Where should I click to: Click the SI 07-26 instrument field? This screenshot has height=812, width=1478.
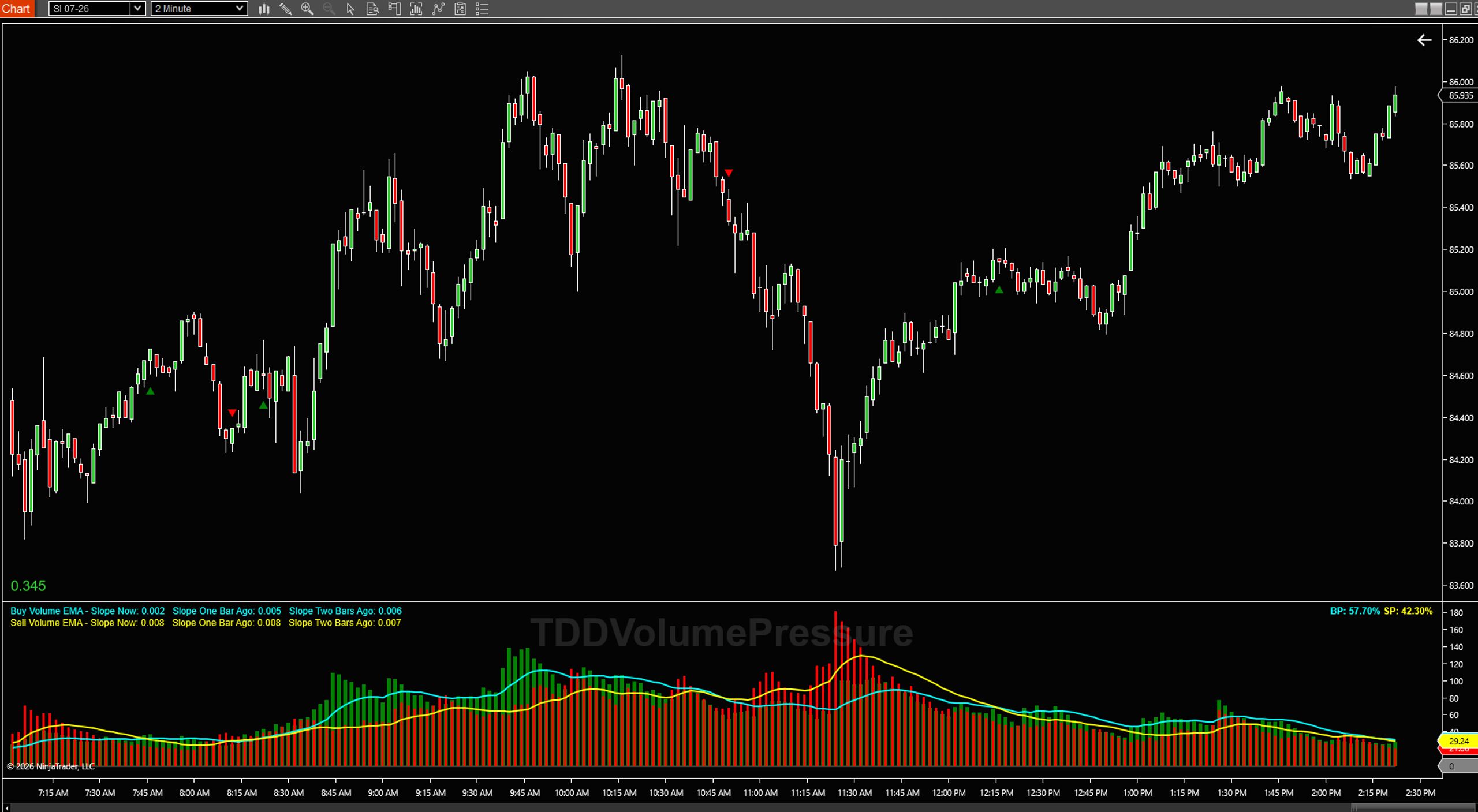point(90,9)
